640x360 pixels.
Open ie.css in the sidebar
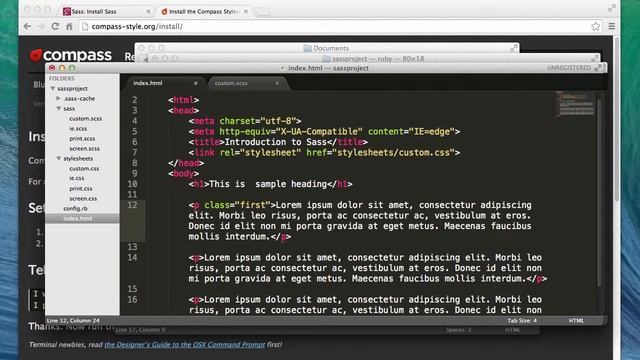77,178
